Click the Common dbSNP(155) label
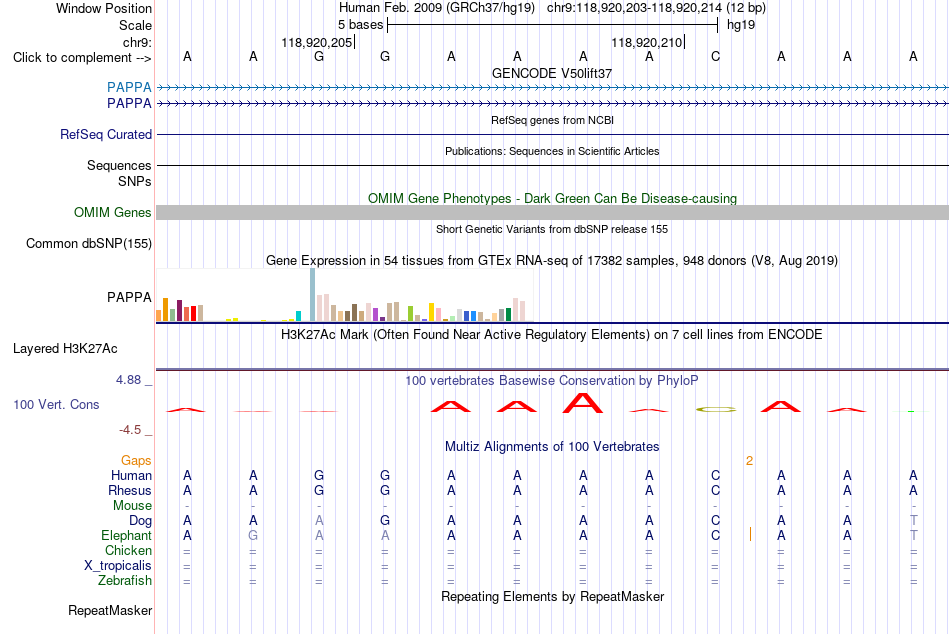Screen dimensions: 950x634 (x=88, y=244)
